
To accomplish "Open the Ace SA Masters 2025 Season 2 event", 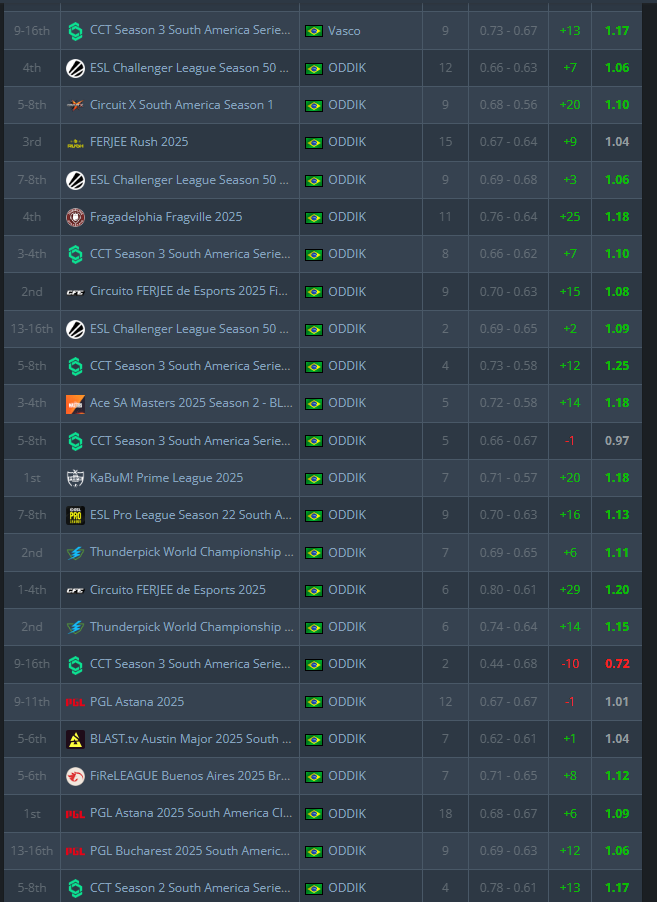I will click(191, 403).
